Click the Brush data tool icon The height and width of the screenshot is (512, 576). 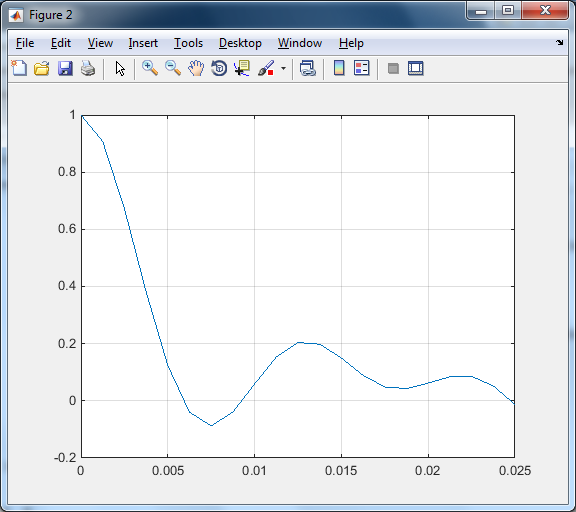(x=266, y=68)
